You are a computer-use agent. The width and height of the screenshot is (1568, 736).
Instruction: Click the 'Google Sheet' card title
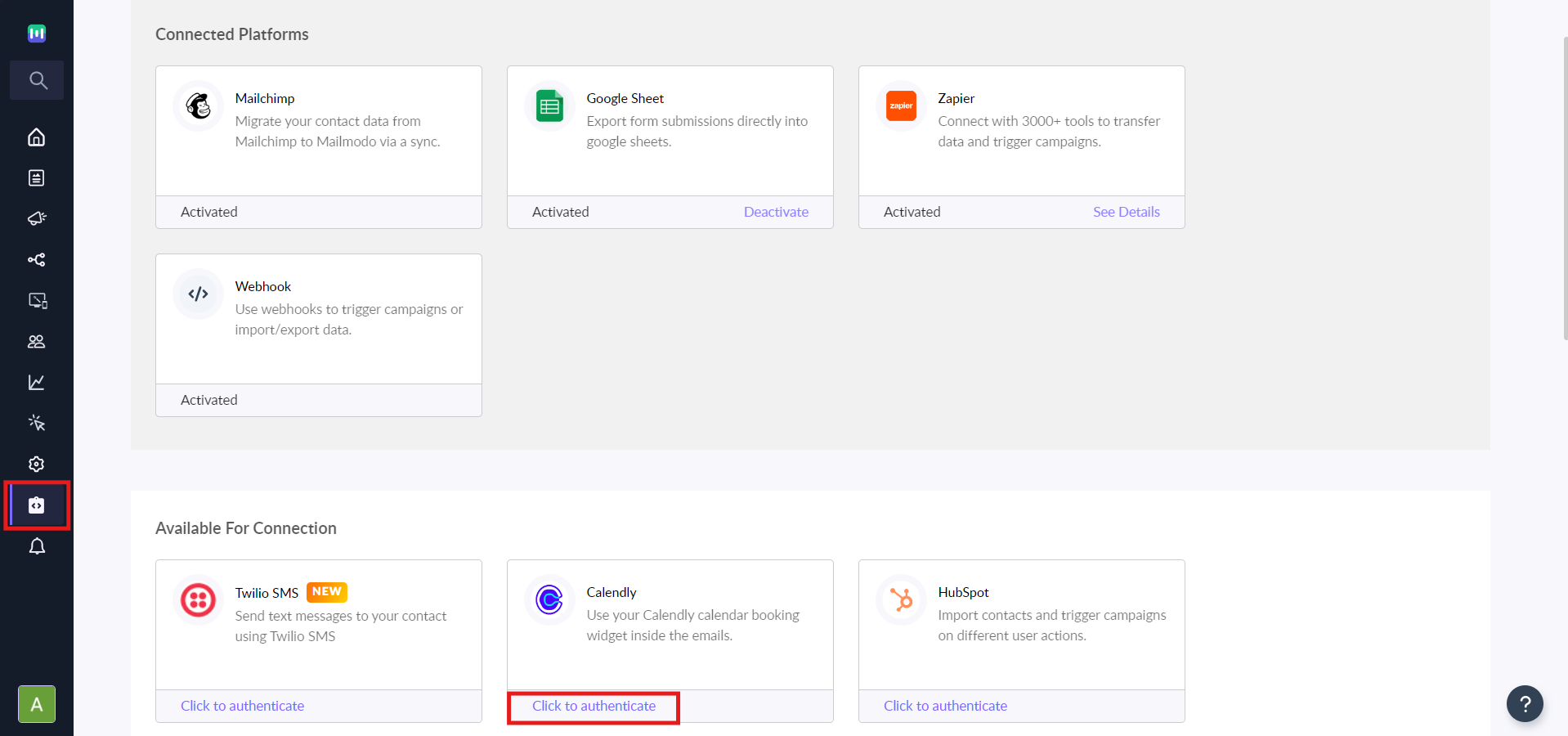coord(625,98)
